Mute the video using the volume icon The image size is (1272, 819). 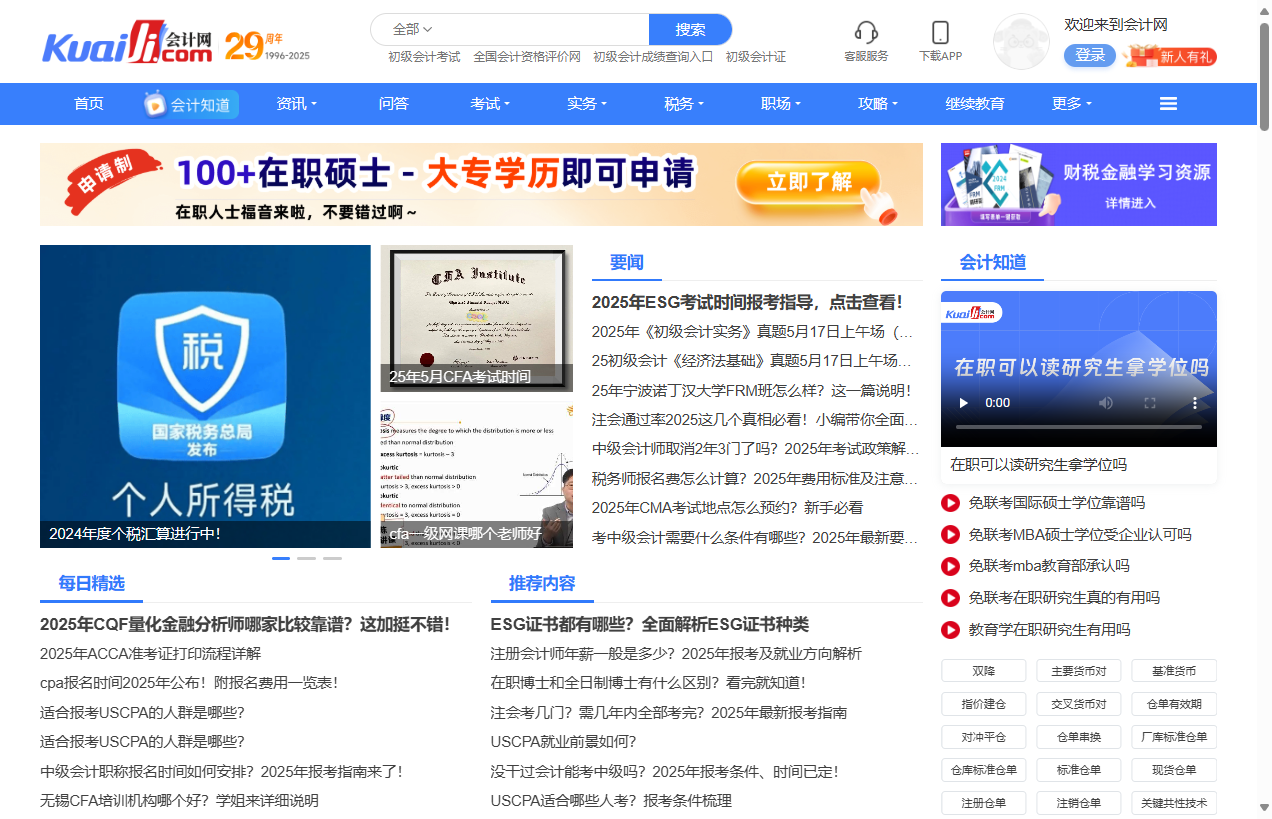tap(1106, 403)
